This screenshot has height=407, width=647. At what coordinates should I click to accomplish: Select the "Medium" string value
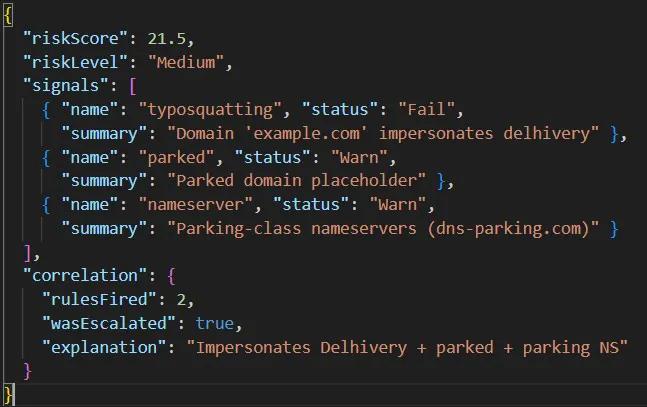pos(186,62)
